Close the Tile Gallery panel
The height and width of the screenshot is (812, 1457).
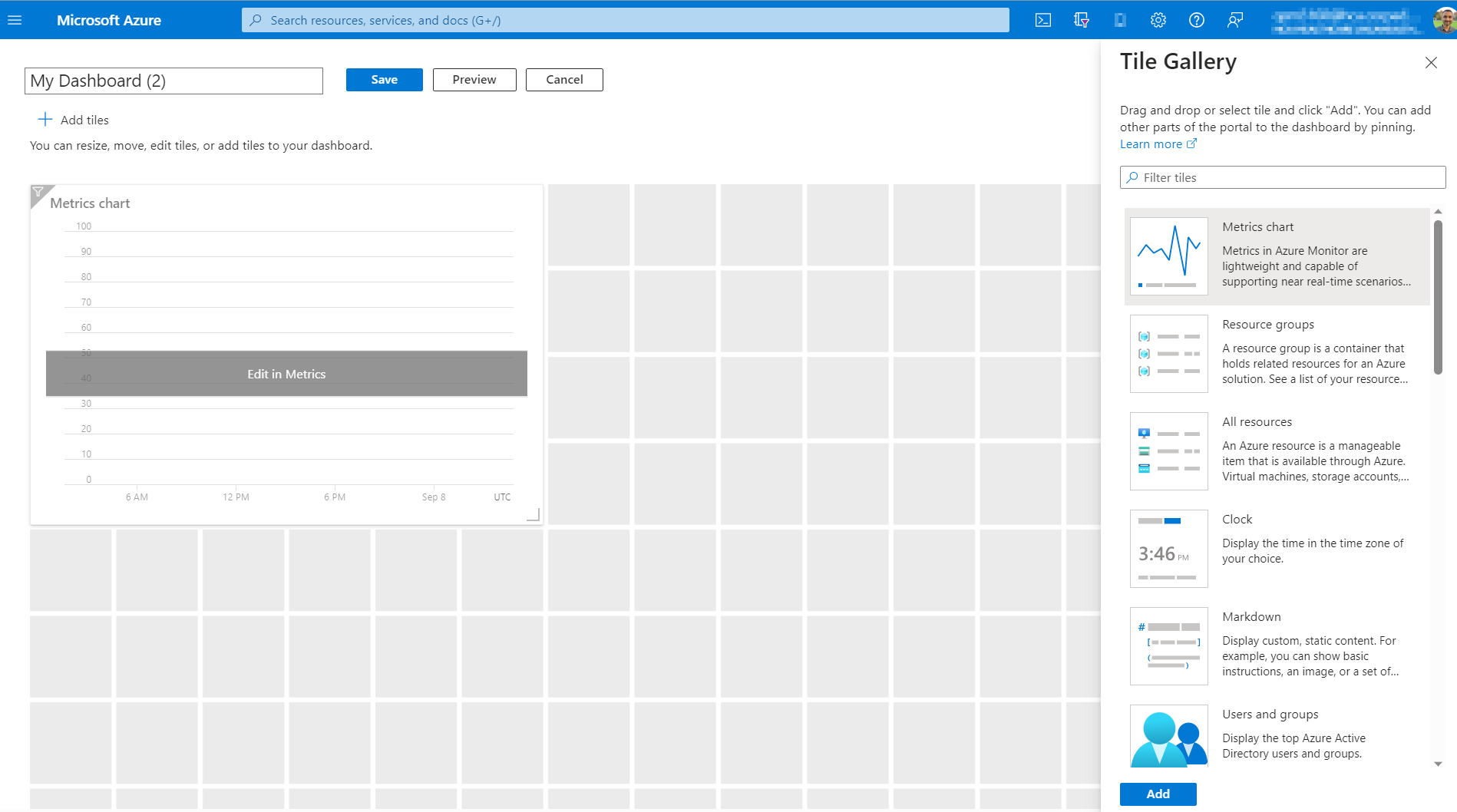point(1430,63)
